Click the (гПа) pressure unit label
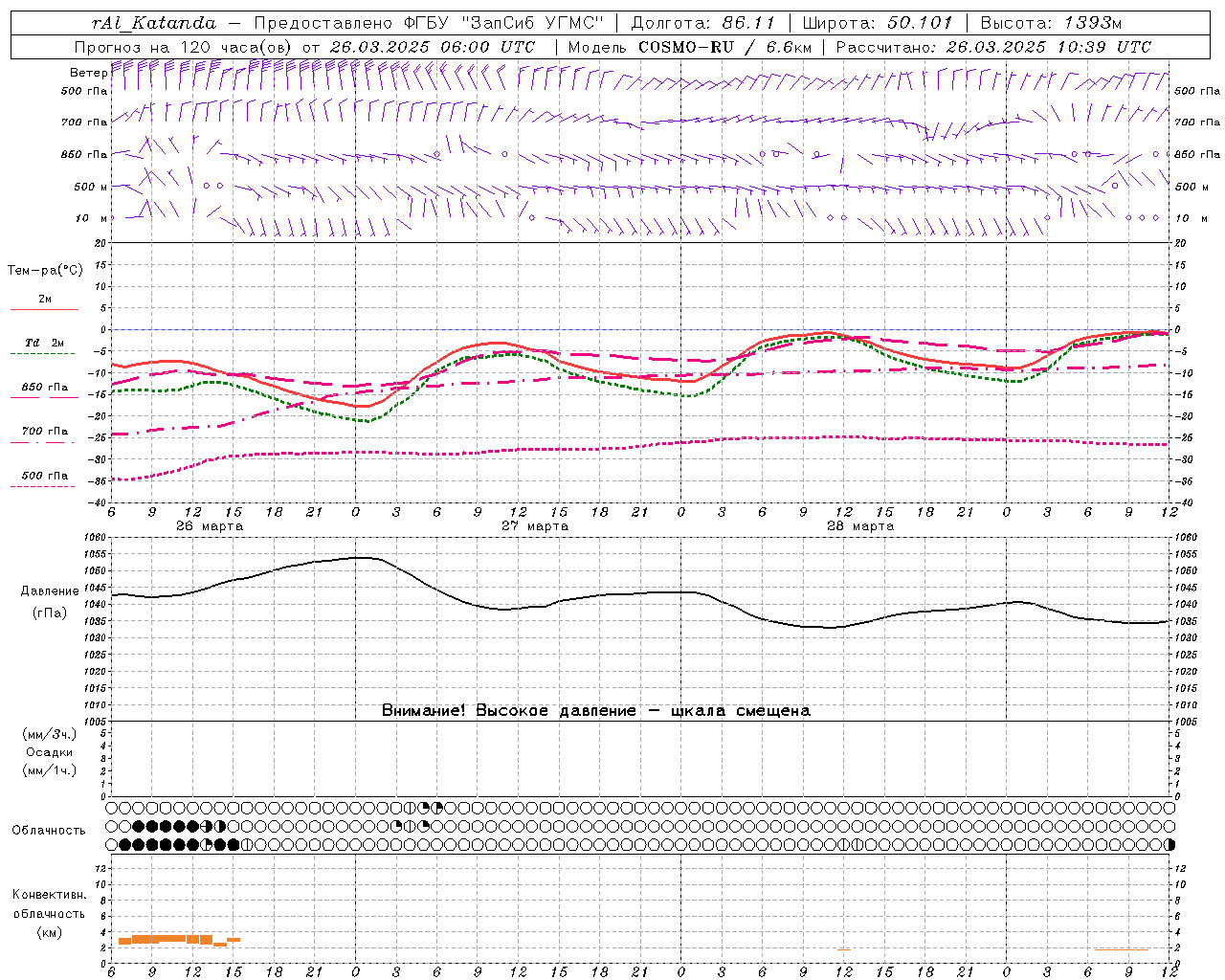The width and height of the screenshot is (1225, 980). (50, 613)
